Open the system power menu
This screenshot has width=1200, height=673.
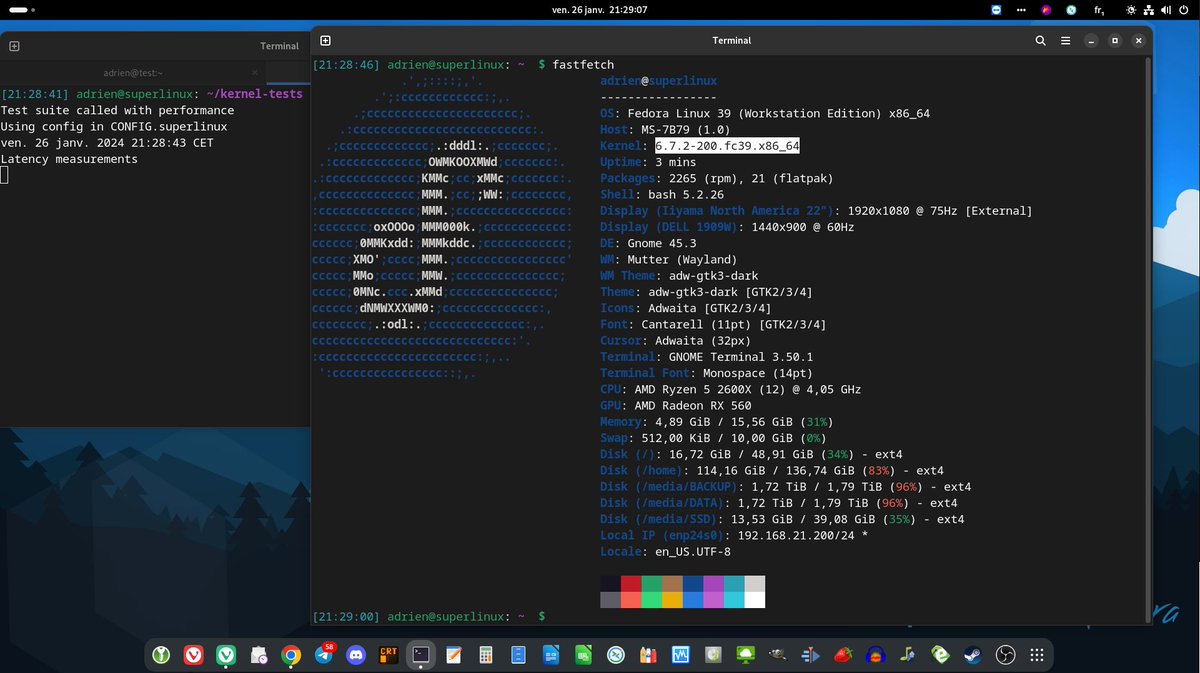point(1184,11)
